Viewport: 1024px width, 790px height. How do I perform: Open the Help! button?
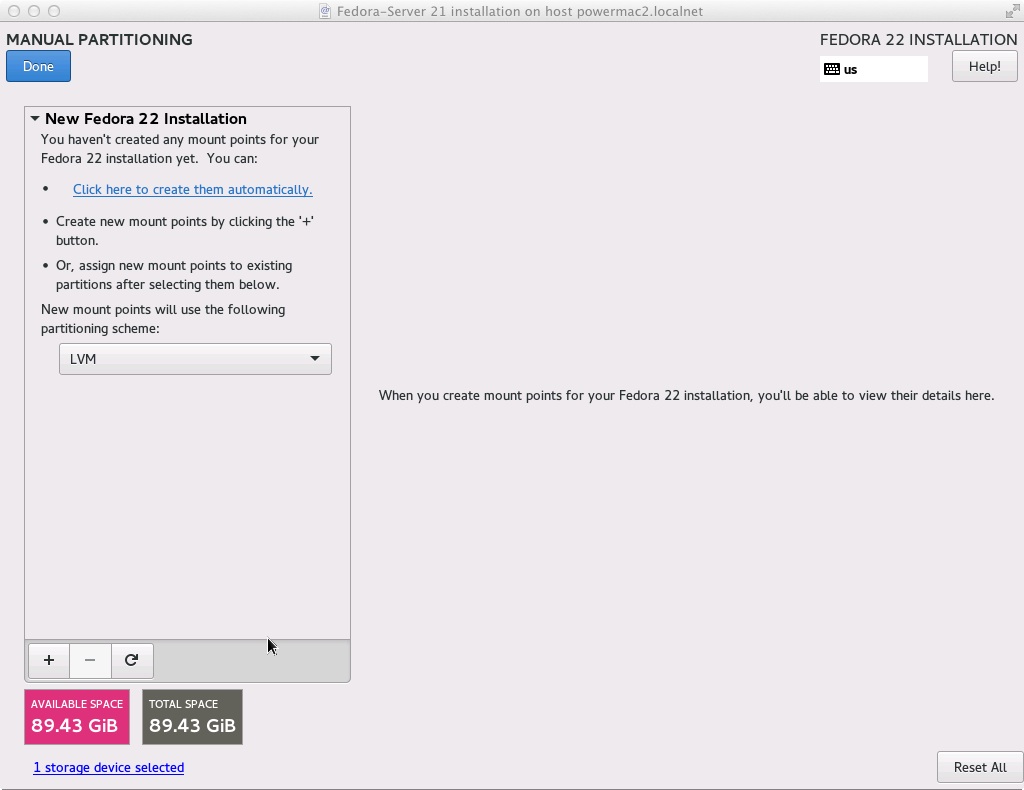(984, 67)
